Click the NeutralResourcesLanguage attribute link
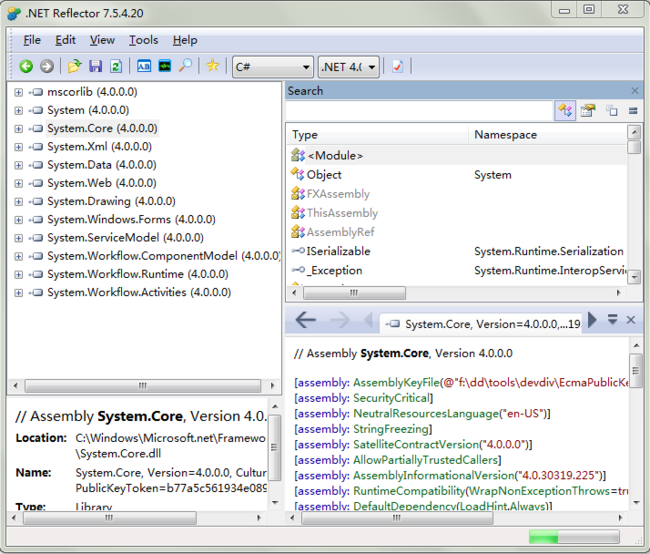 (x=426, y=413)
